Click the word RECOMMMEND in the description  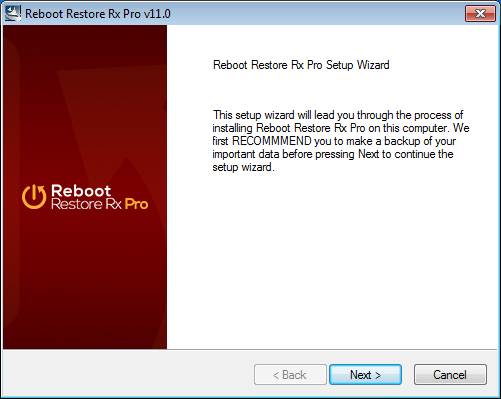pyautogui.click(x=272, y=141)
